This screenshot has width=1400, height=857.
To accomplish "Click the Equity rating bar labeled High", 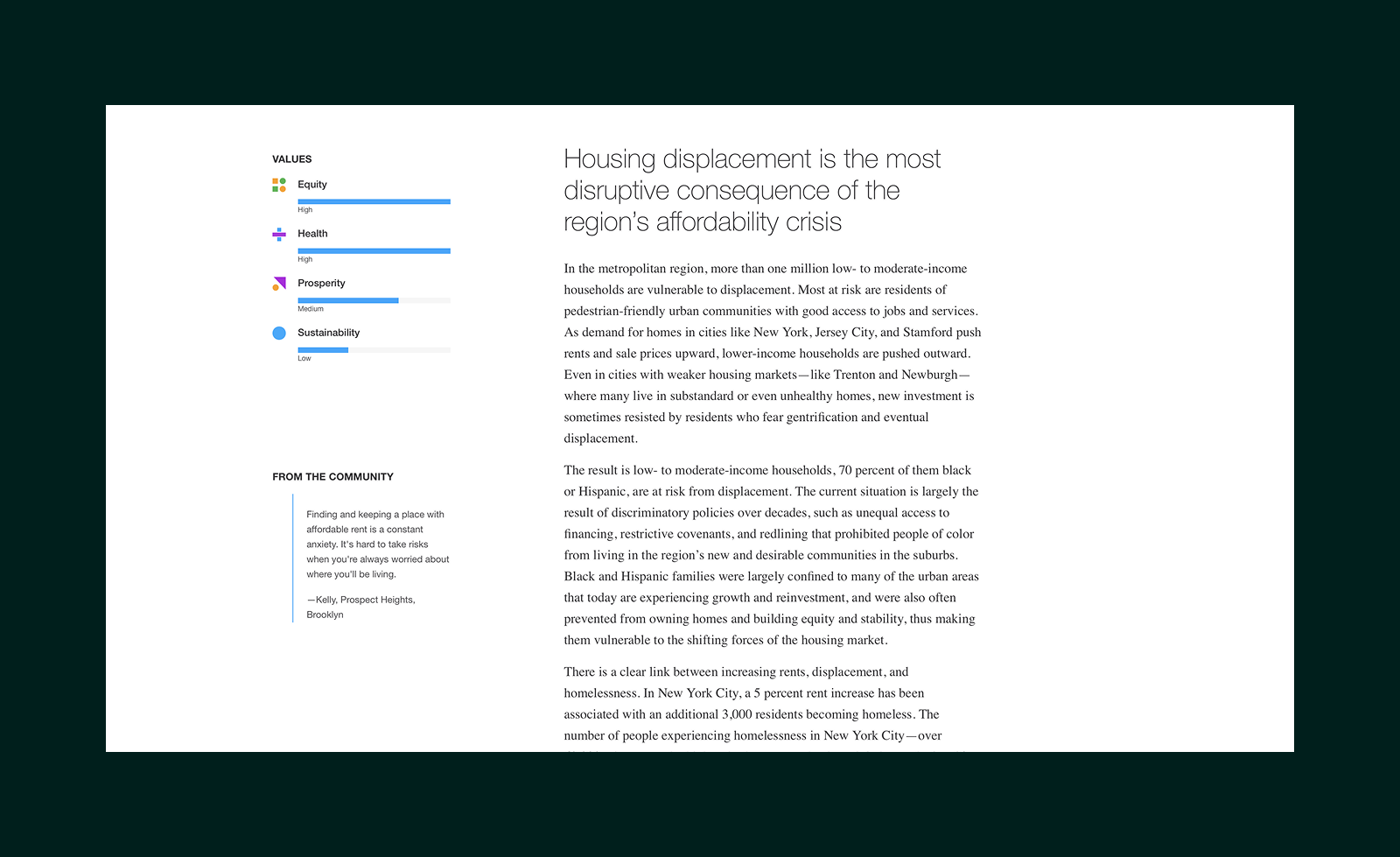I will coord(374,201).
